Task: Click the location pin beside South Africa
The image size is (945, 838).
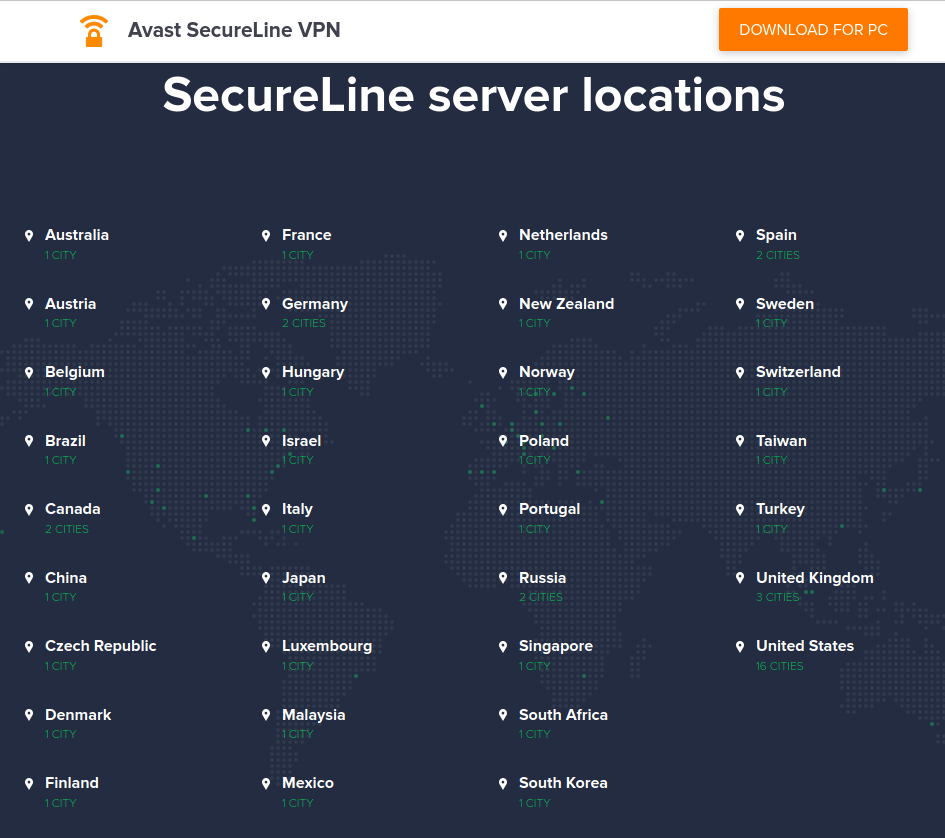Action: click(503, 715)
